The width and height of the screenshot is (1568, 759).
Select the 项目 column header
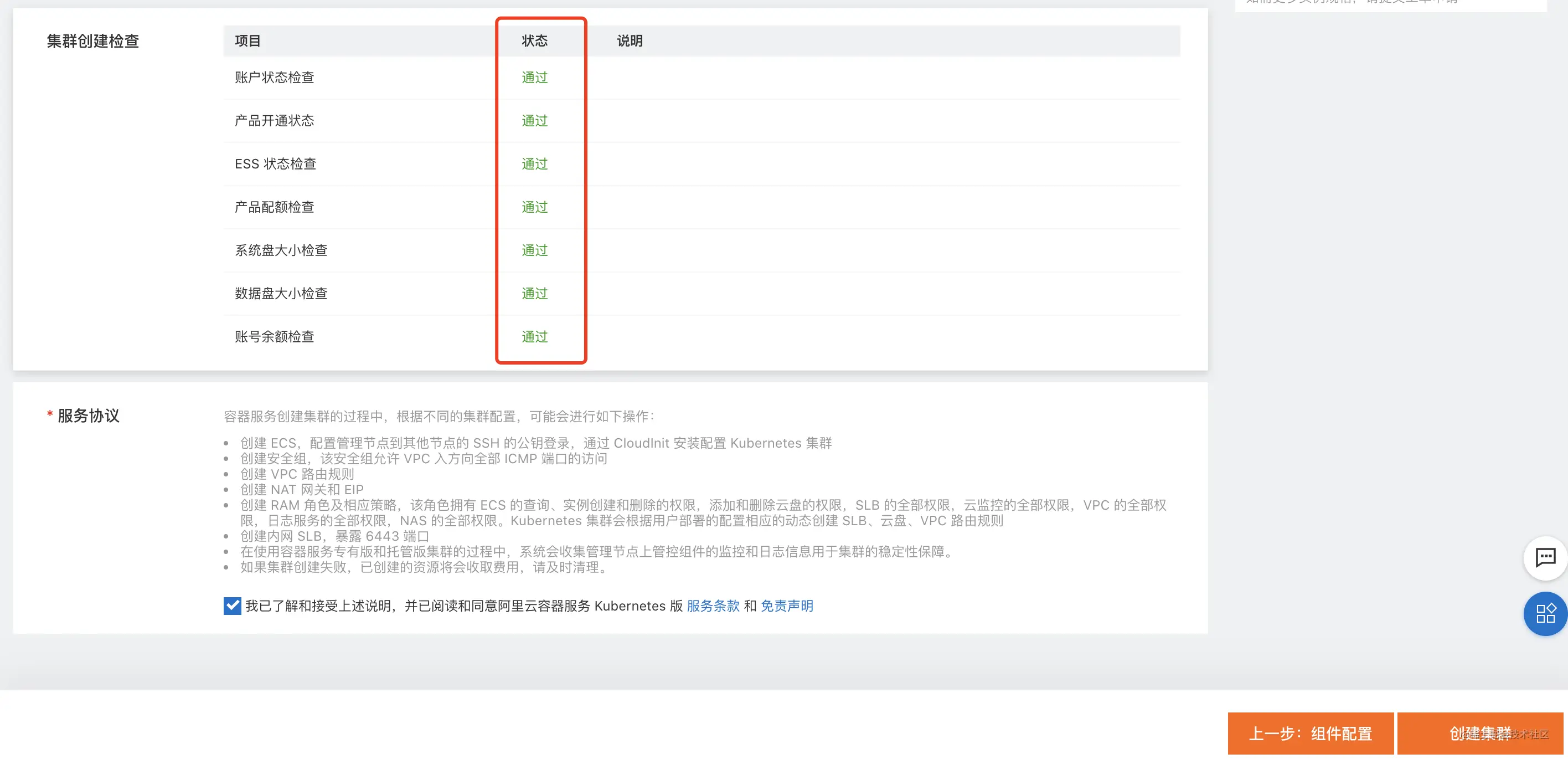(247, 41)
